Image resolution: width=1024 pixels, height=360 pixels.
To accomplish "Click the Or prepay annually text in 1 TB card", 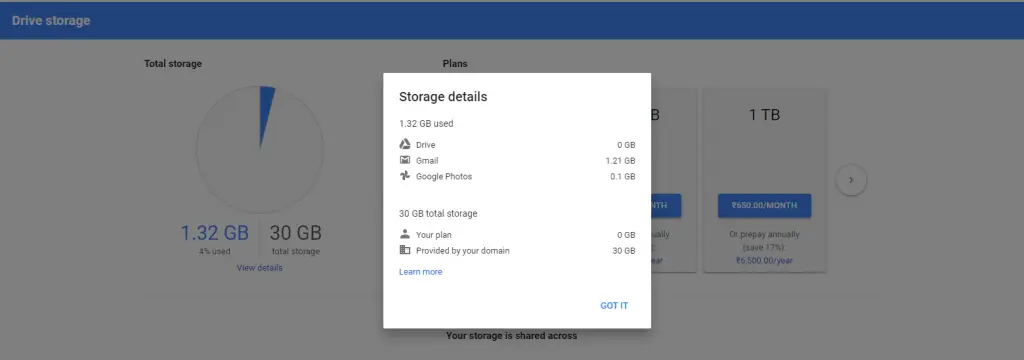I will coord(764,234).
